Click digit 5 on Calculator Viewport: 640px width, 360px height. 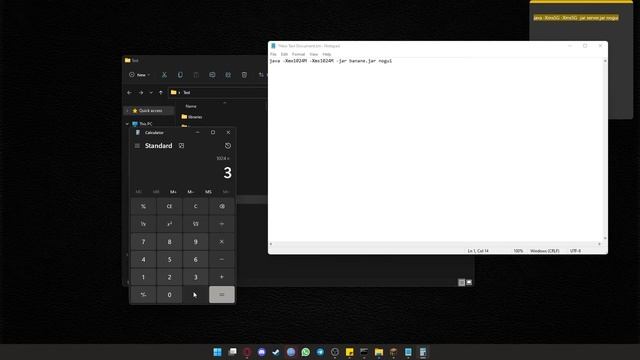169,259
